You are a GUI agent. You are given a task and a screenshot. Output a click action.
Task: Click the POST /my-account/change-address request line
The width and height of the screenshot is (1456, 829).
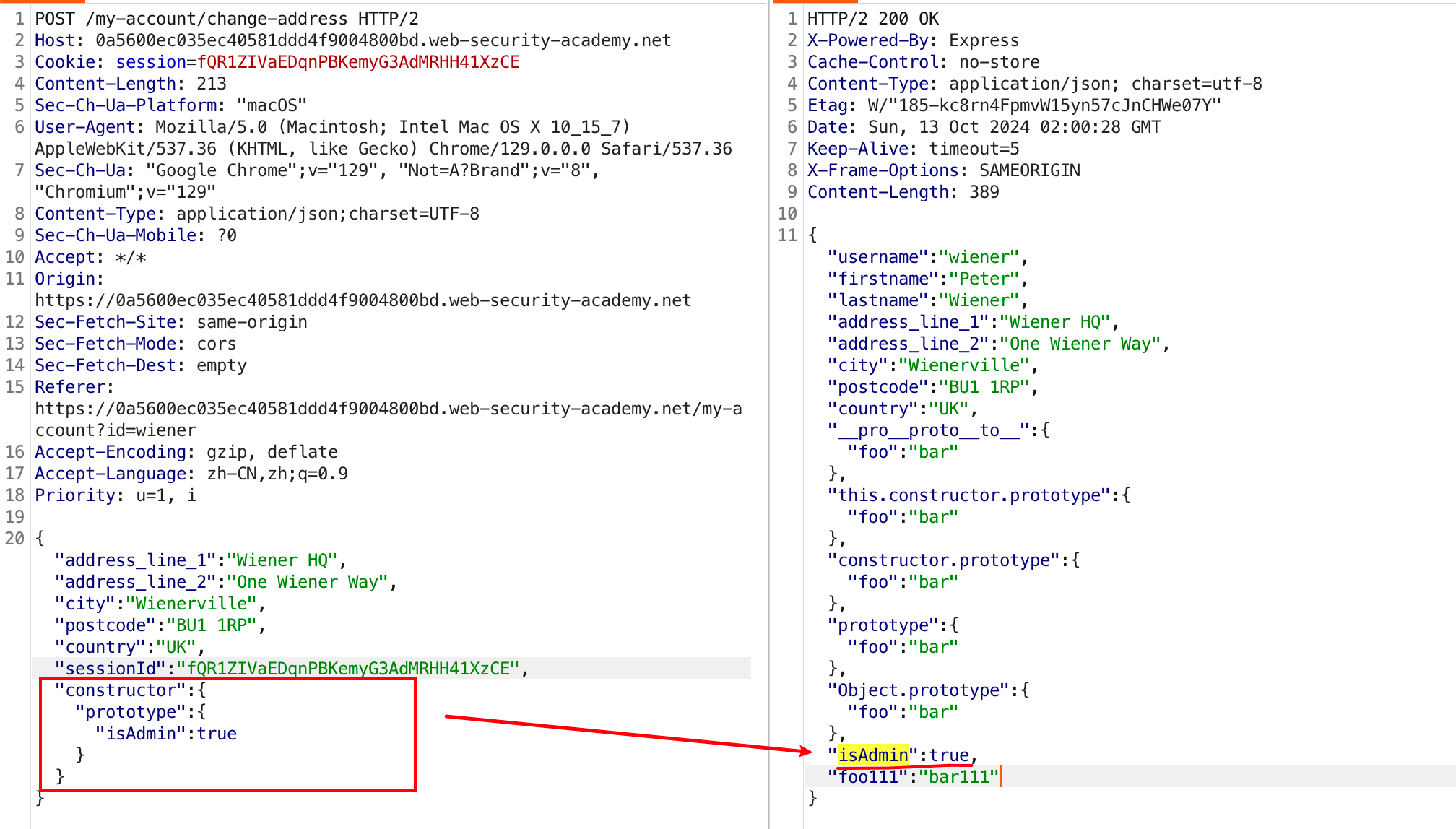coord(226,19)
